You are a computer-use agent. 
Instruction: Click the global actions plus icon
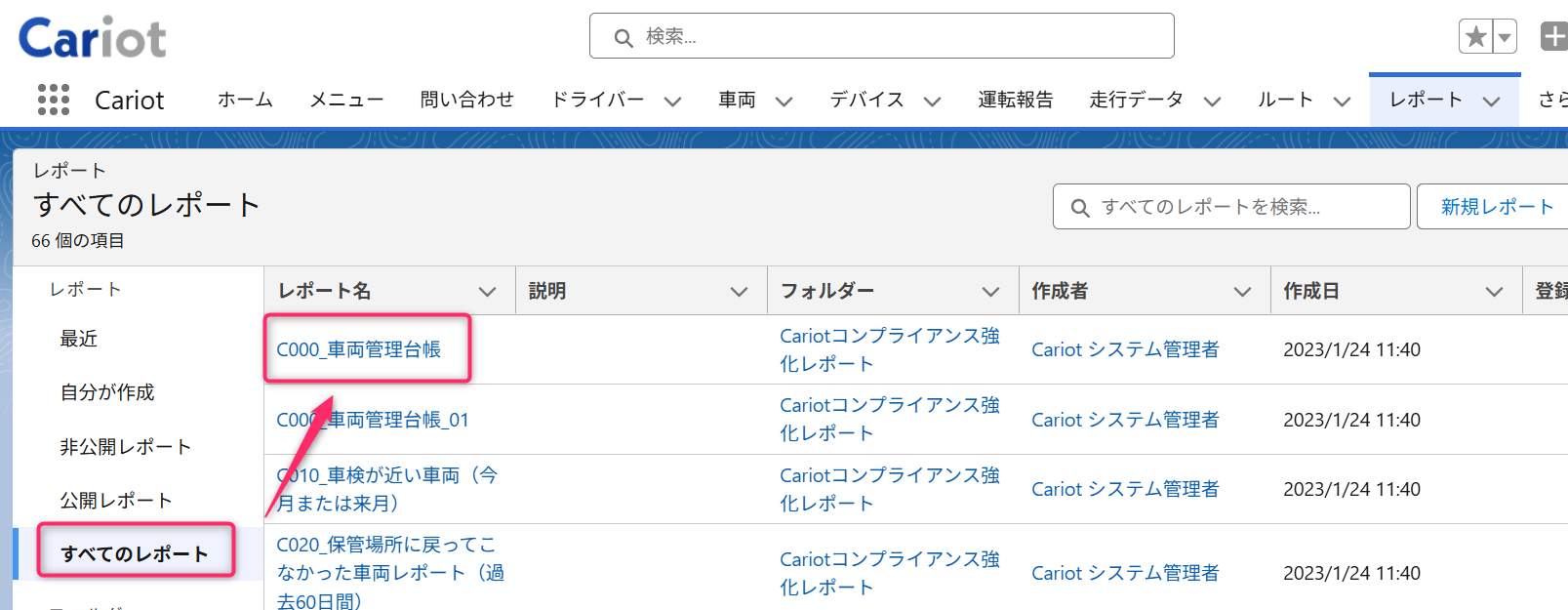coord(1553,37)
